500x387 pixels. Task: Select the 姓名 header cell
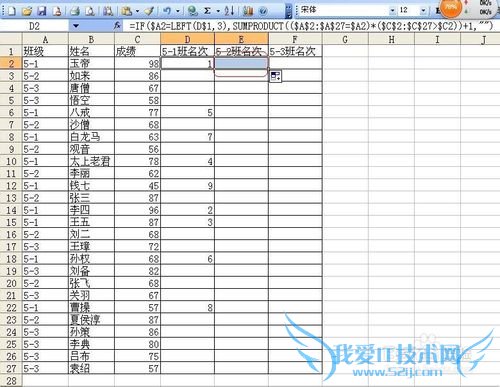click(91, 51)
